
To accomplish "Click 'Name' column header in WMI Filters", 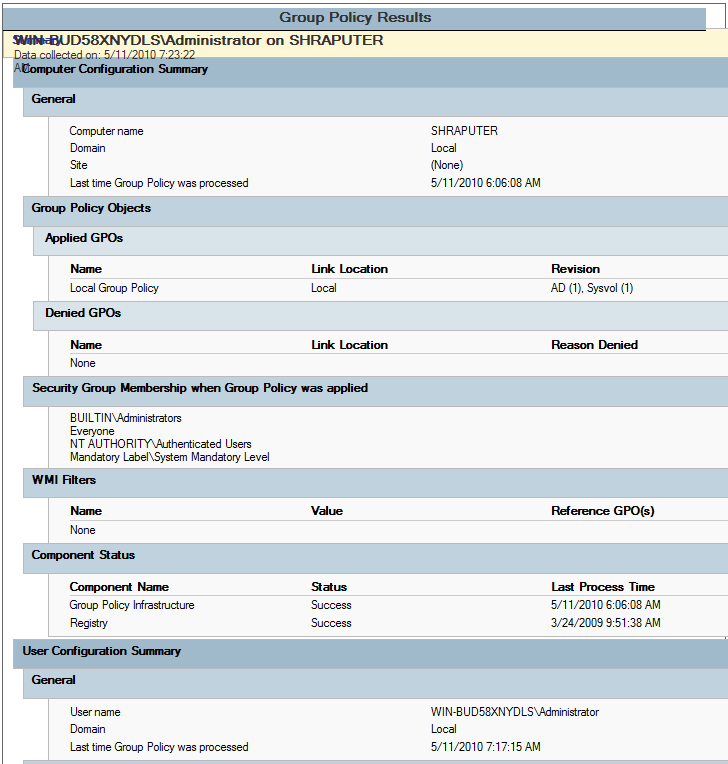I will (86, 511).
